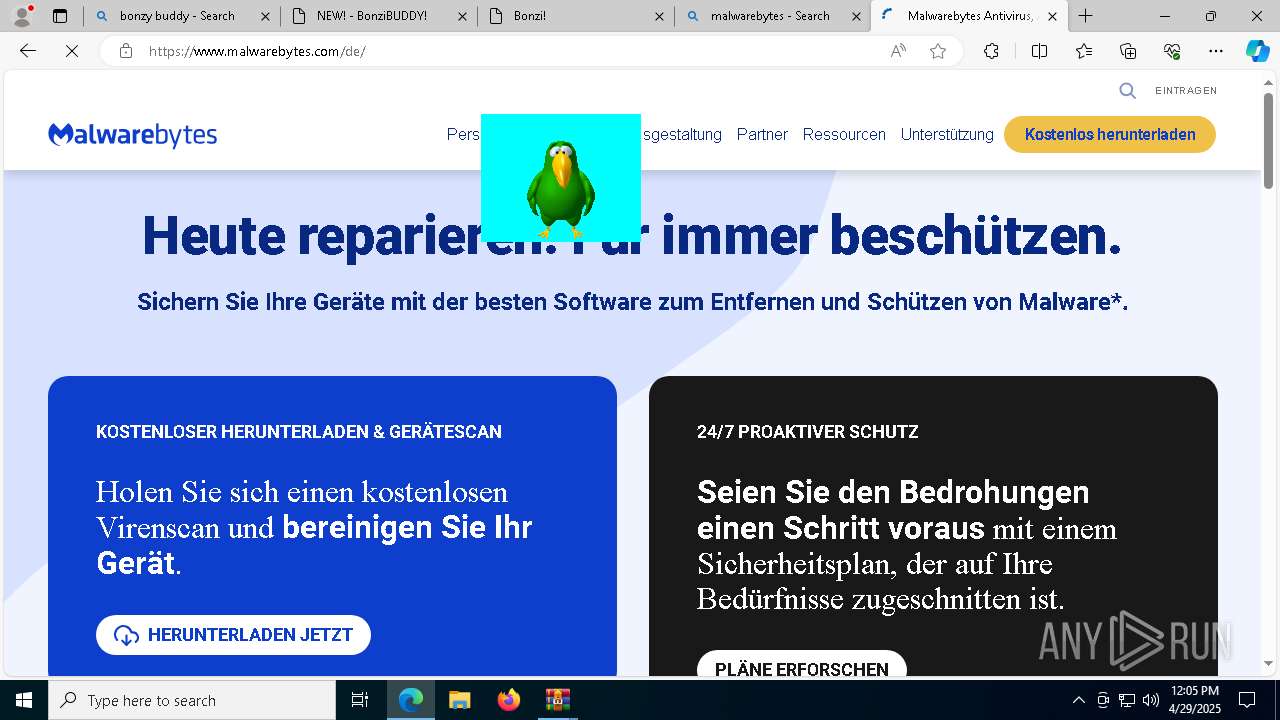Open the Partner menu item
The height and width of the screenshot is (720, 1280).
[762, 134]
